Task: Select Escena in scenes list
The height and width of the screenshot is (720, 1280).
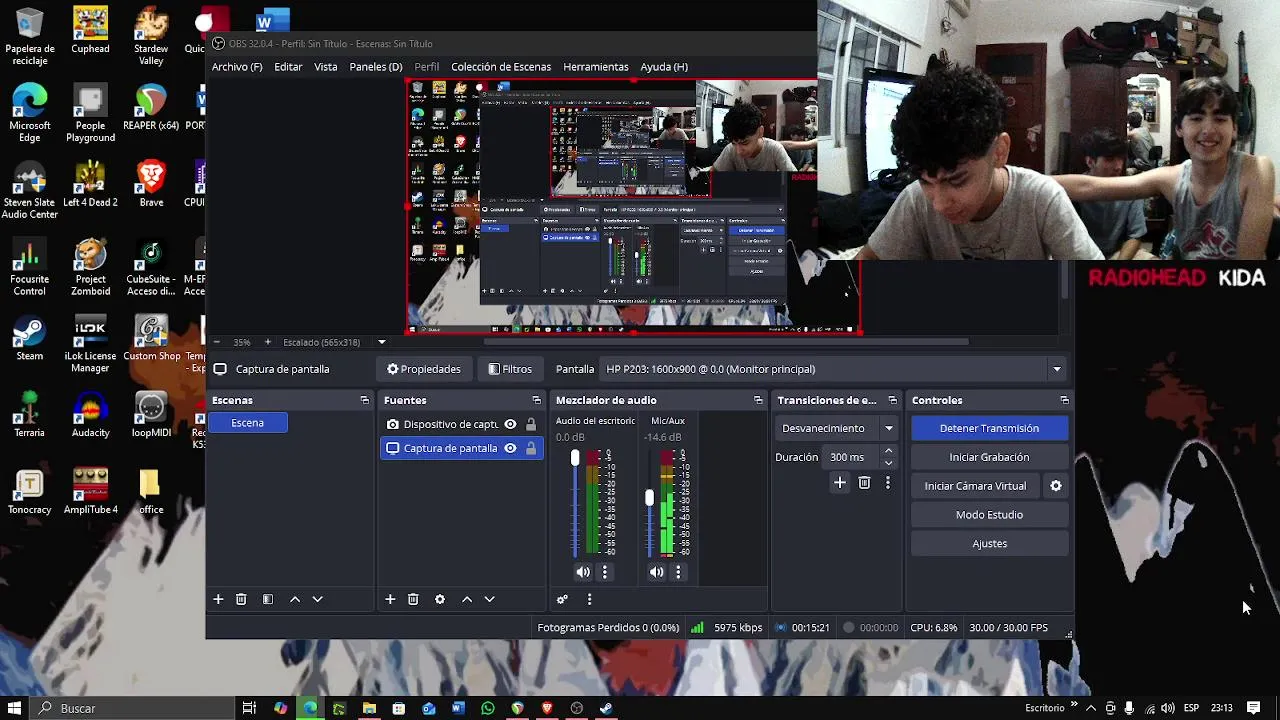Action: (248, 423)
